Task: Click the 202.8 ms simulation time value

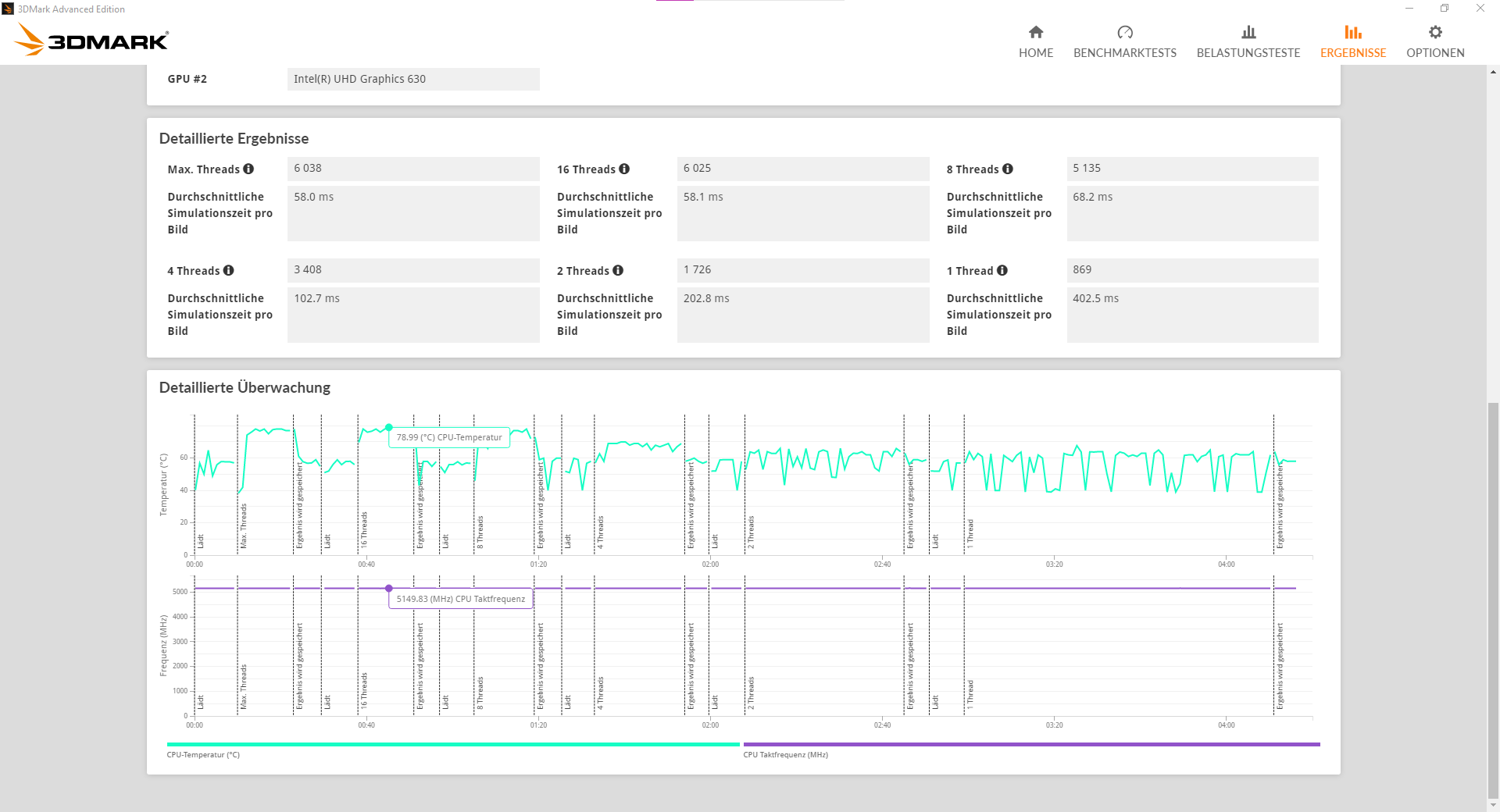Action: (x=803, y=315)
